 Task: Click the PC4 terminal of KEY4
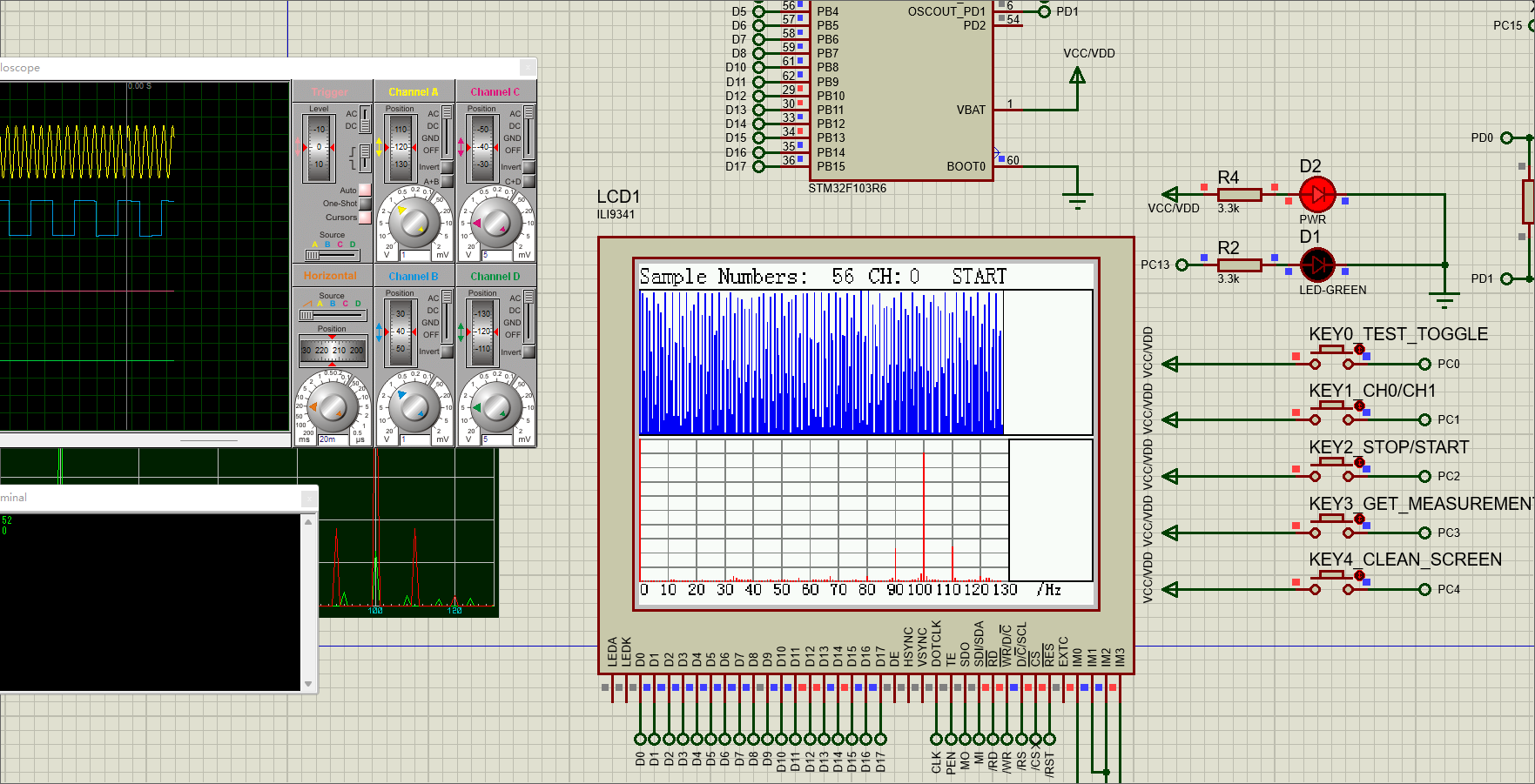1424,589
